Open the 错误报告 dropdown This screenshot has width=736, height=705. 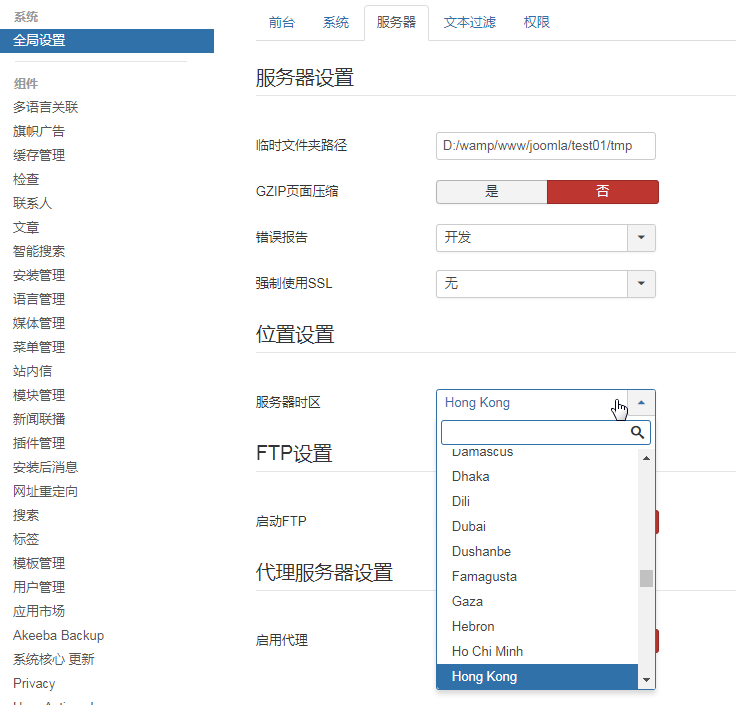[545, 238]
